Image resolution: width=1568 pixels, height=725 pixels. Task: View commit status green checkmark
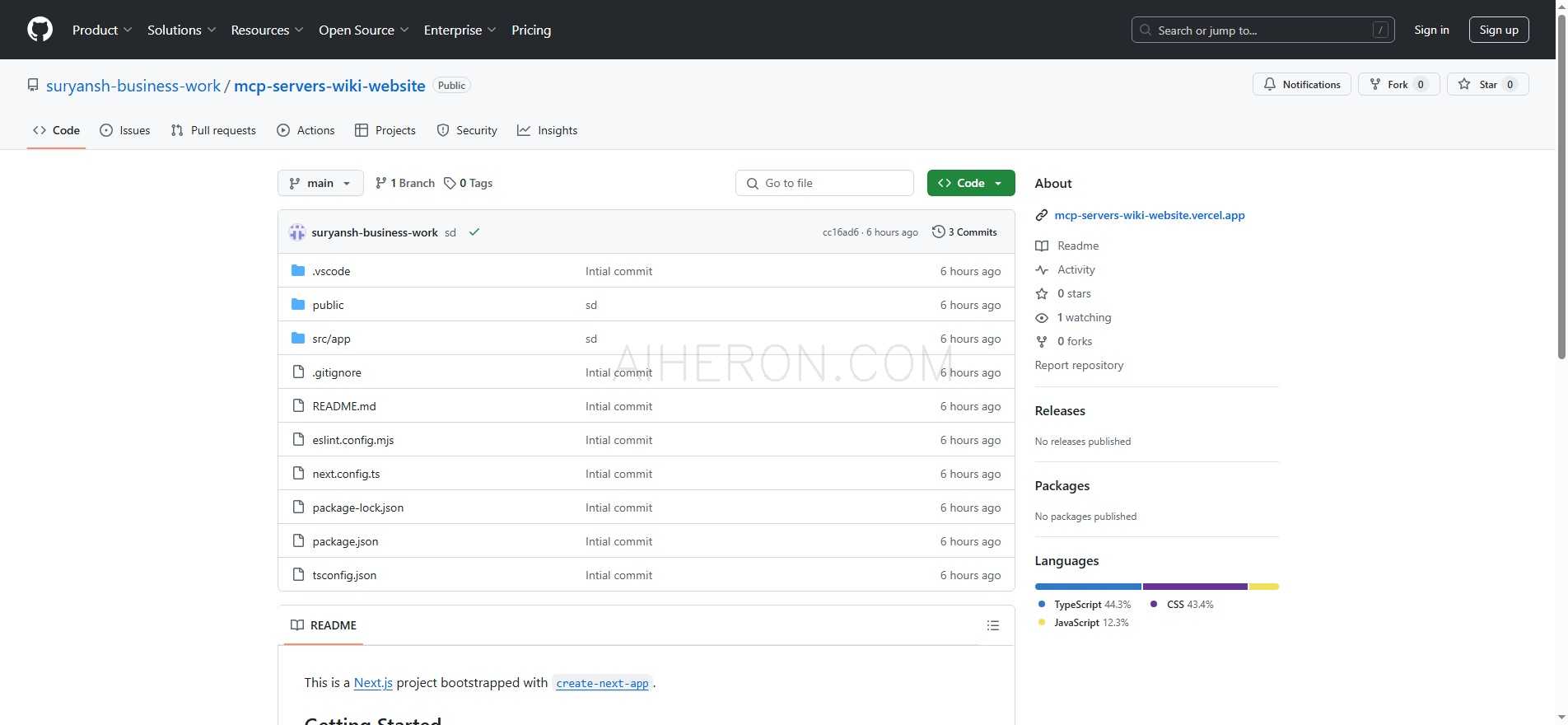pyautogui.click(x=474, y=232)
